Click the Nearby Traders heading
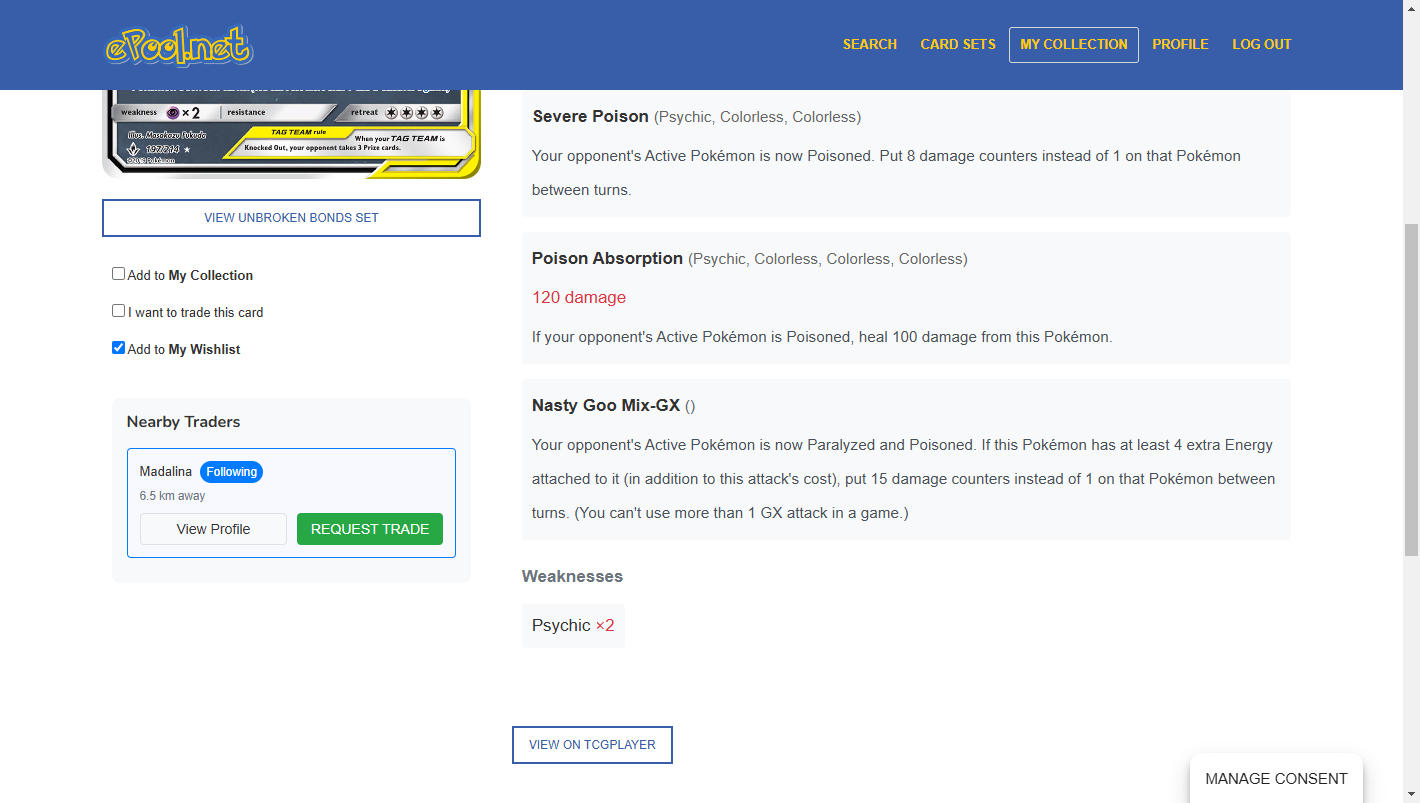Viewport: 1420px width, 803px height. tap(184, 422)
